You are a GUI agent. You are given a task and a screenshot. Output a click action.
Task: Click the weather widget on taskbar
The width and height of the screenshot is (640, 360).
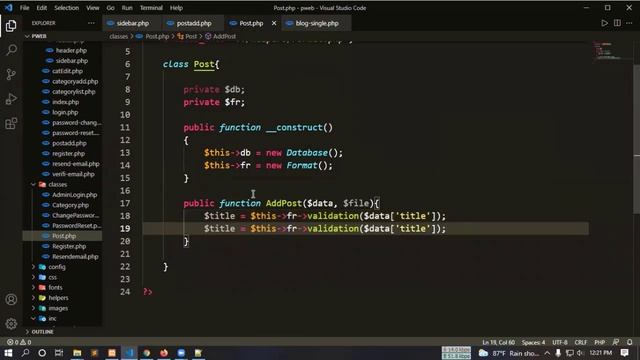coord(509,353)
